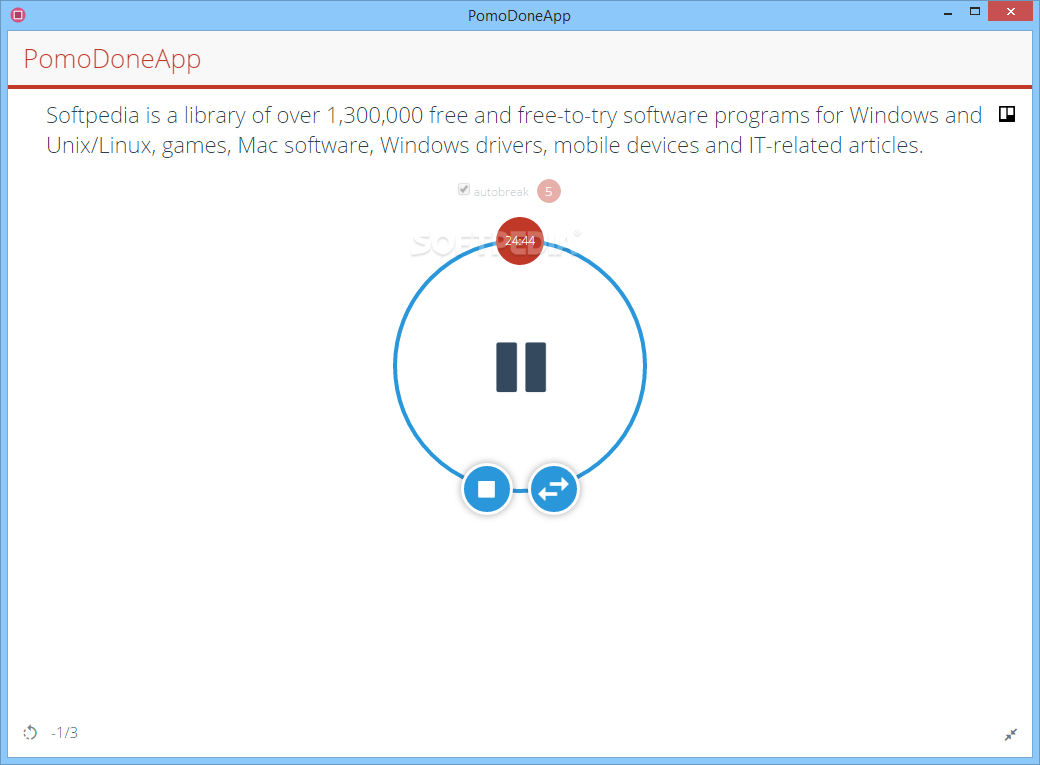
Task: Toggle the autobreak checkbox
Action: (x=464, y=190)
